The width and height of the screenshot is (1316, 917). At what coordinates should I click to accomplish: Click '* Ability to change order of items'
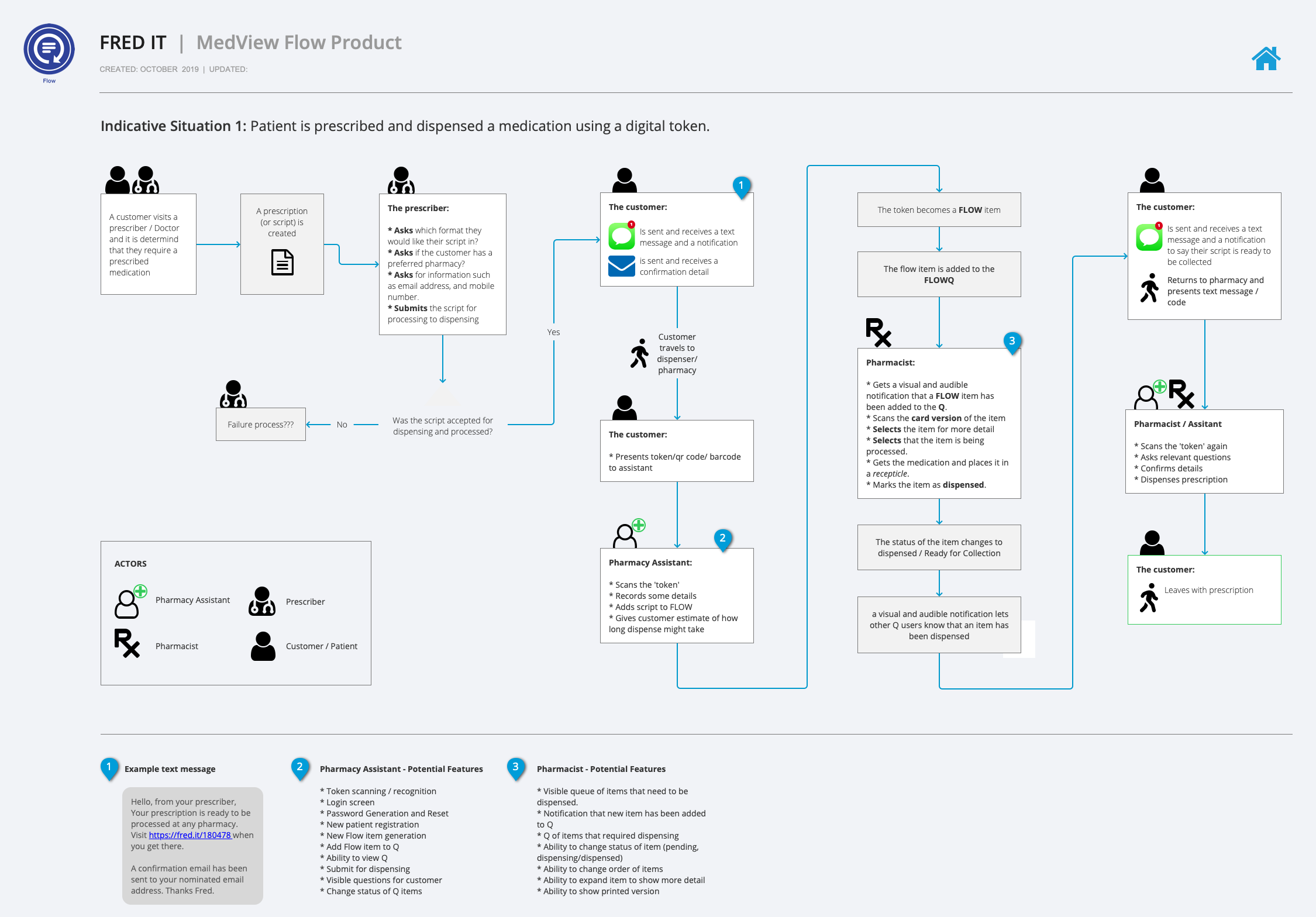[600, 869]
